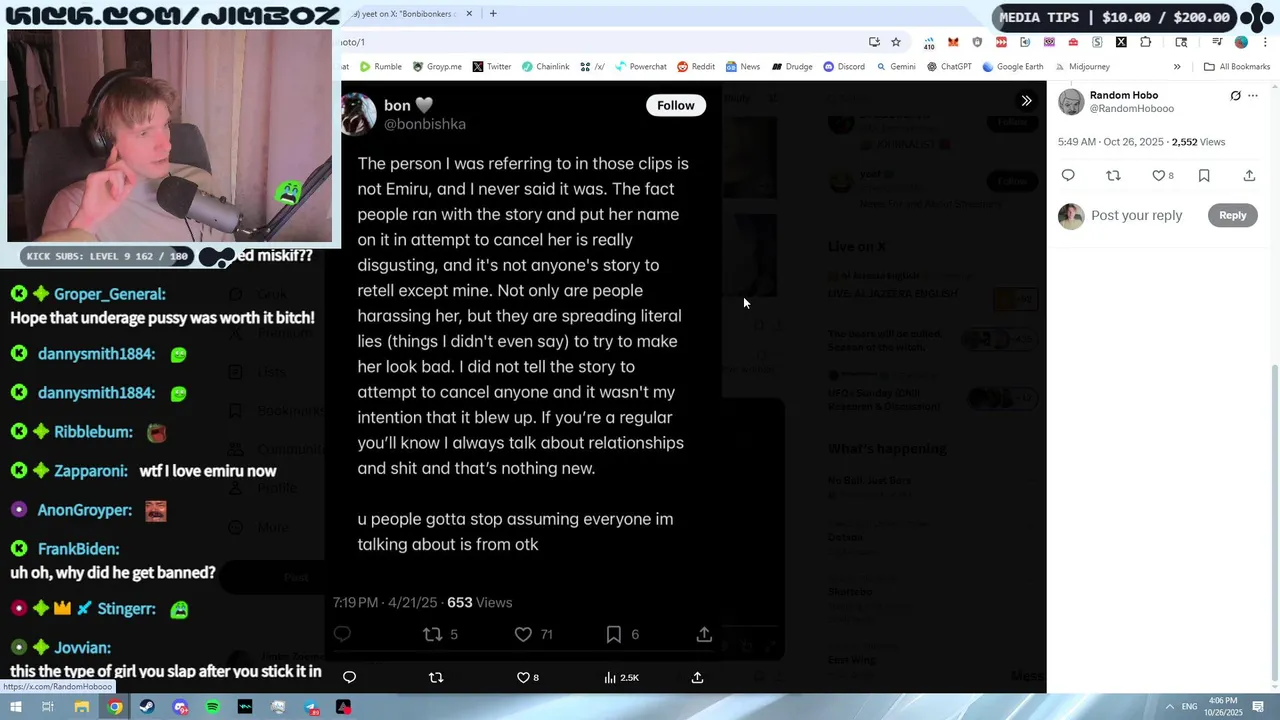Click the gray Reply button
This screenshot has height=720, width=1280.
click(1232, 215)
